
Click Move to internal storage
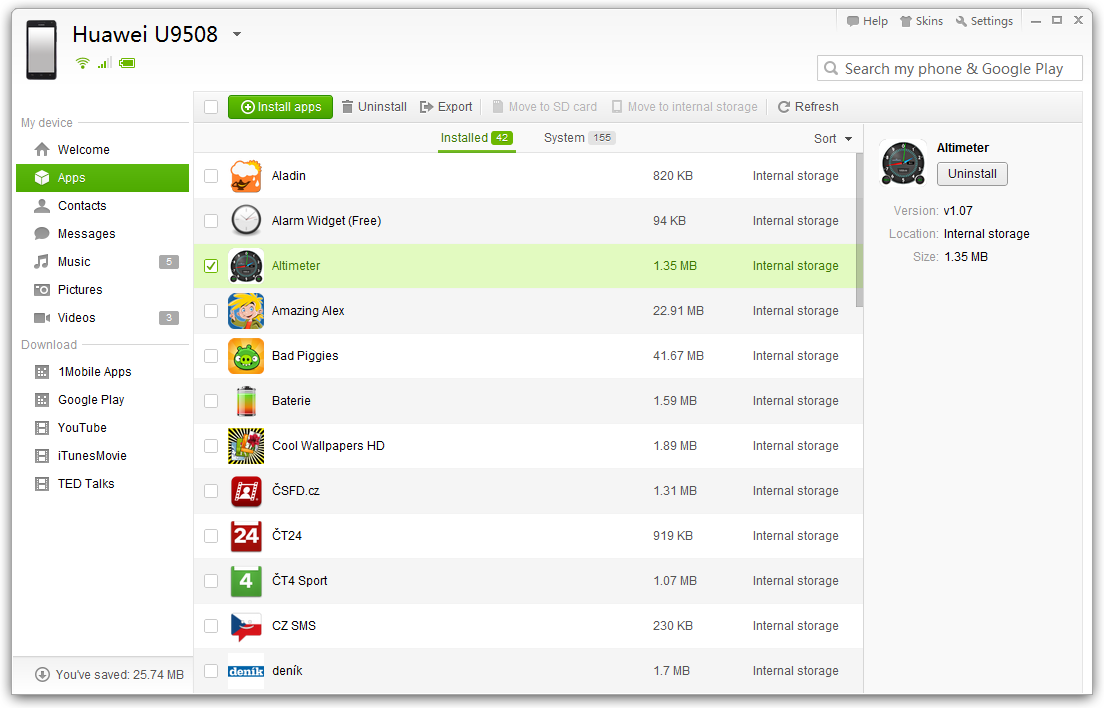(684, 107)
